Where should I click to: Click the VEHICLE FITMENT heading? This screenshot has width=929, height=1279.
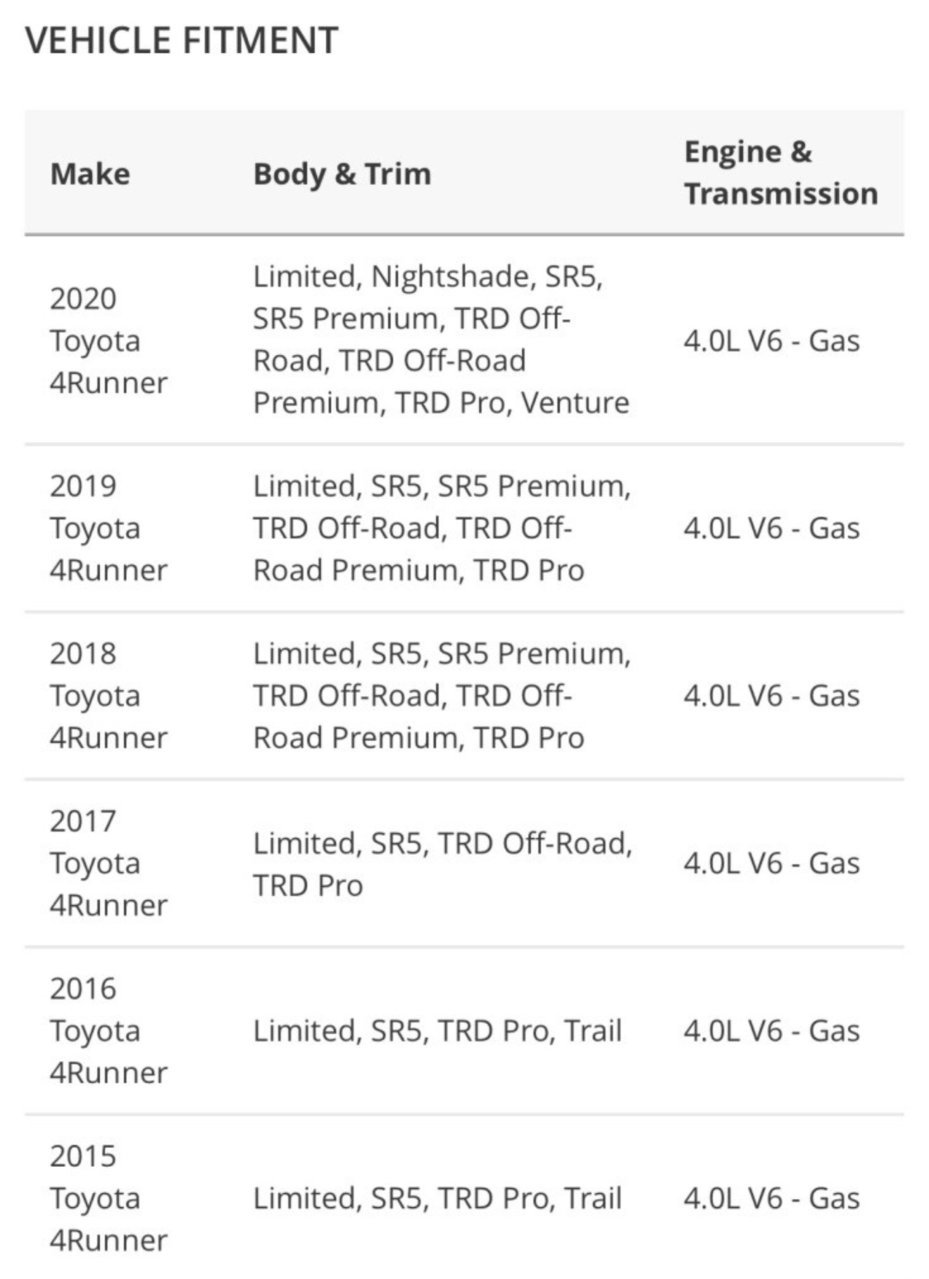181,41
